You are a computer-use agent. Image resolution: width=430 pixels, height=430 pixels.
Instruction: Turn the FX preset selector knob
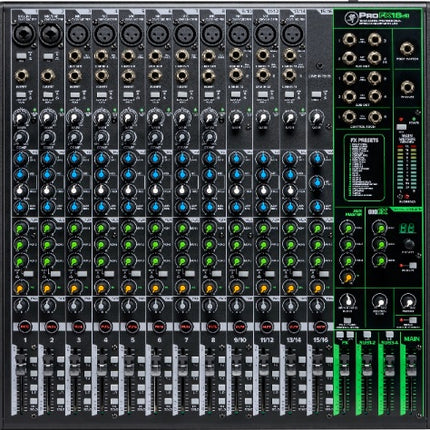click(x=409, y=244)
